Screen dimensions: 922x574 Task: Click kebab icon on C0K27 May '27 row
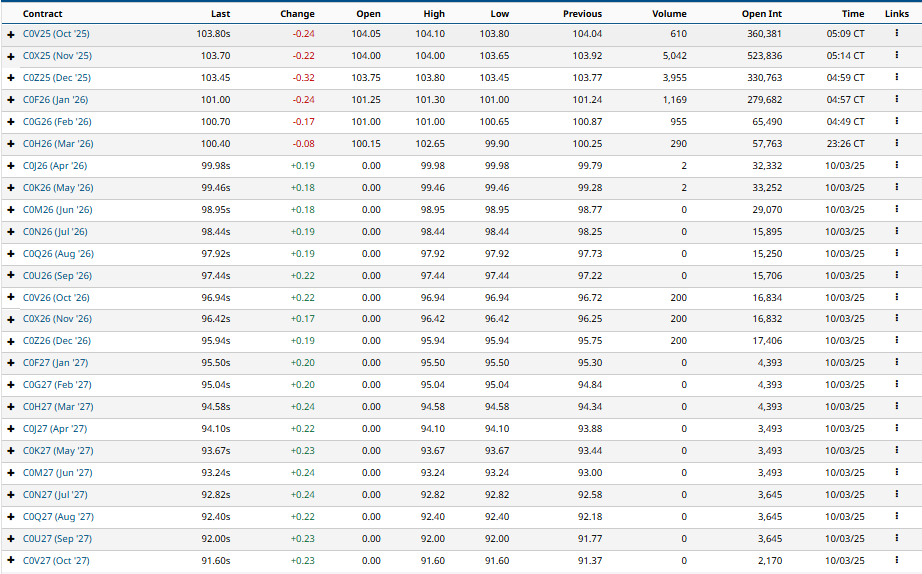(897, 451)
